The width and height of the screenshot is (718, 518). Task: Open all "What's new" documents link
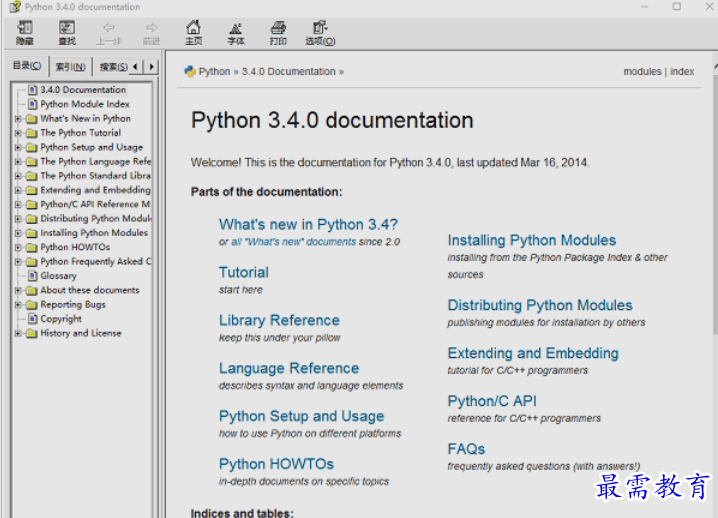294,242
